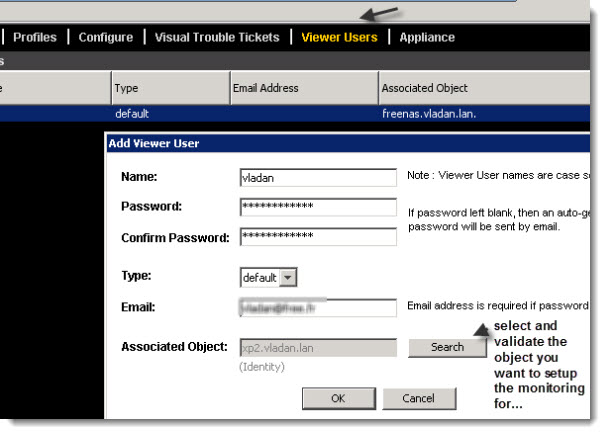This screenshot has width=605, height=434.
Task: Click the Add Viewer User title bar
Action: pyautogui.click(x=348, y=143)
